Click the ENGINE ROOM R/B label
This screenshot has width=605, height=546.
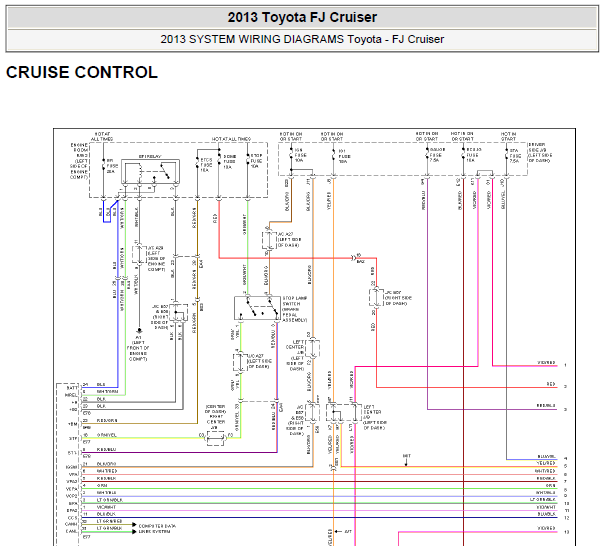(79, 161)
